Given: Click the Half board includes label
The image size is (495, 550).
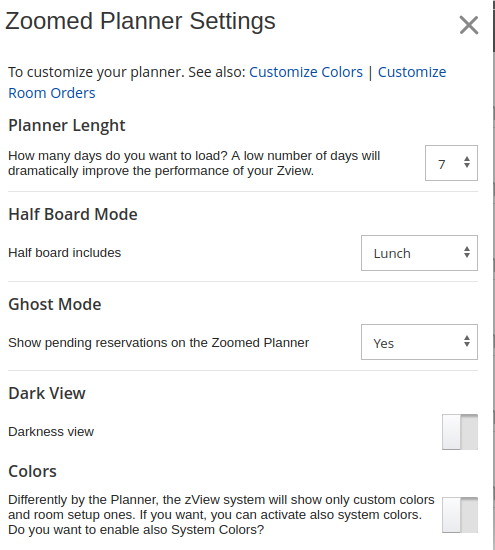Looking at the screenshot, I should [65, 253].
